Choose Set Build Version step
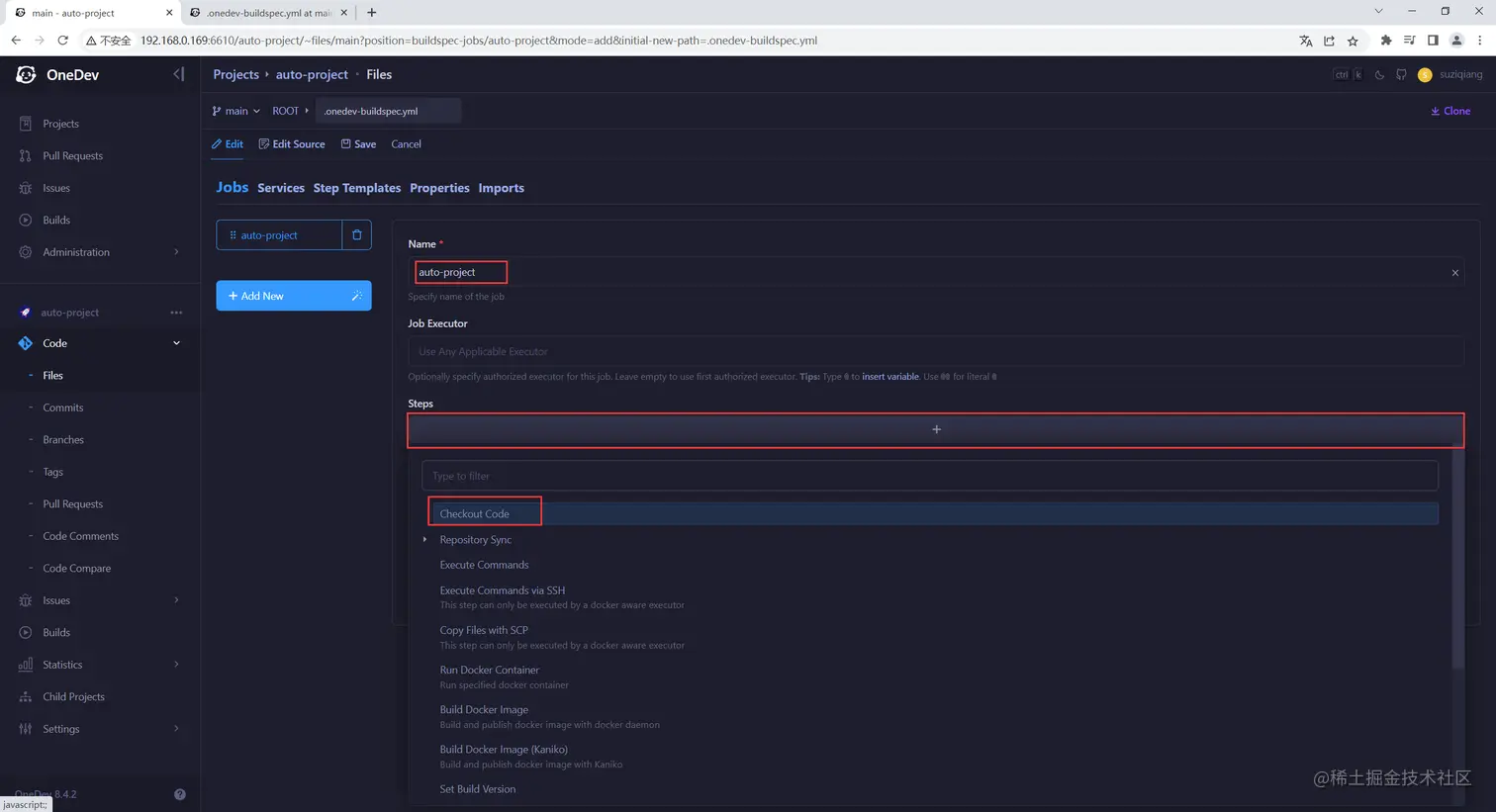This screenshot has height=812, width=1496. 478,789
